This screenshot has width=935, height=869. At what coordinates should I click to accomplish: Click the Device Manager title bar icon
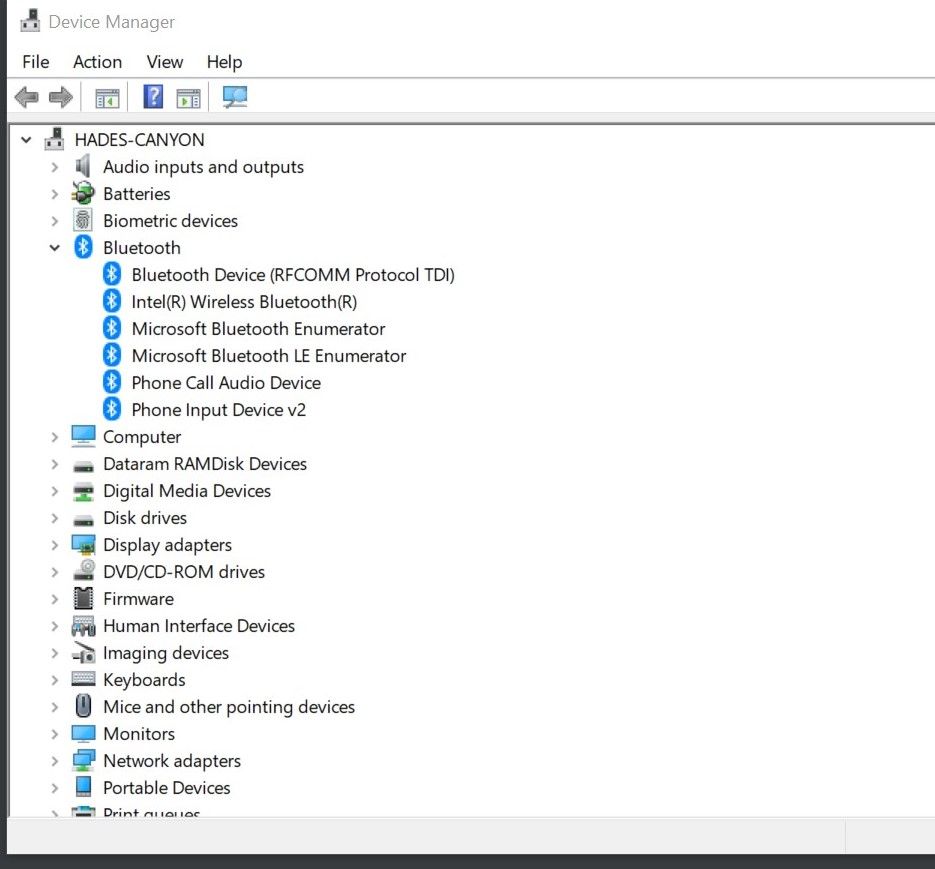coord(30,21)
